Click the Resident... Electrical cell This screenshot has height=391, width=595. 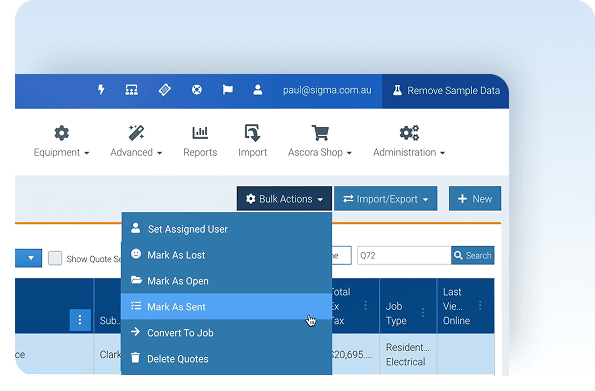(408, 355)
